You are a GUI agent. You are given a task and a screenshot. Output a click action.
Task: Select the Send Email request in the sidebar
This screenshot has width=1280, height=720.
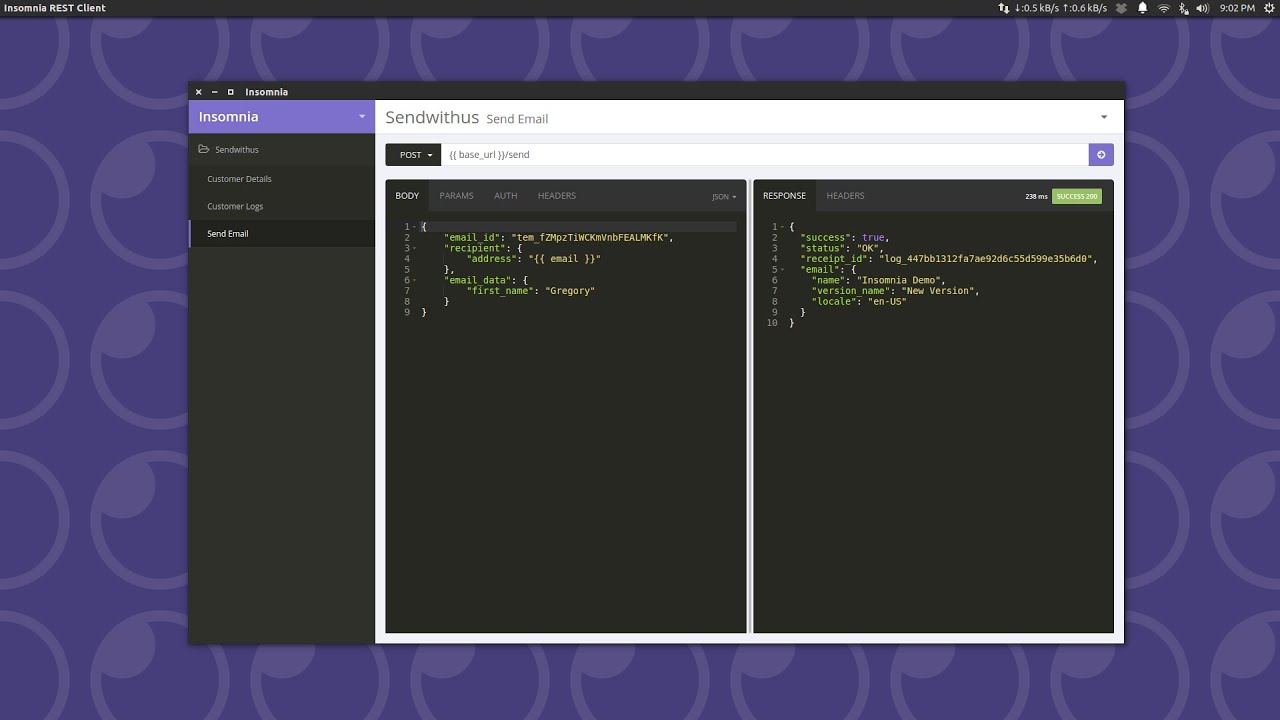[x=281, y=233]
